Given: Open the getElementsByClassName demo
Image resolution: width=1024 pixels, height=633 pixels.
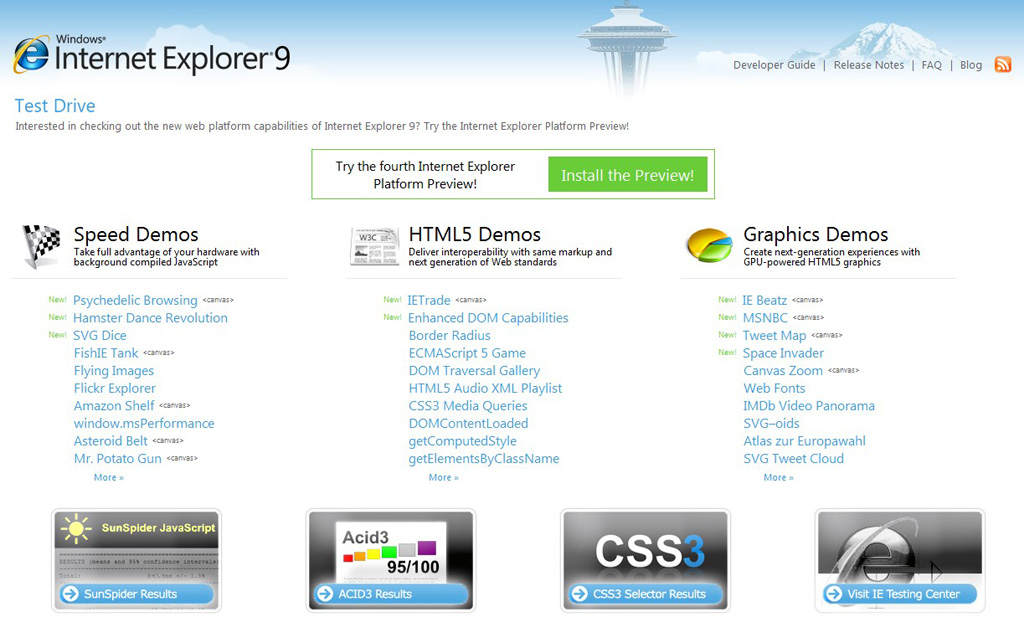Looking at the screenshot, I should pos(484,459).
